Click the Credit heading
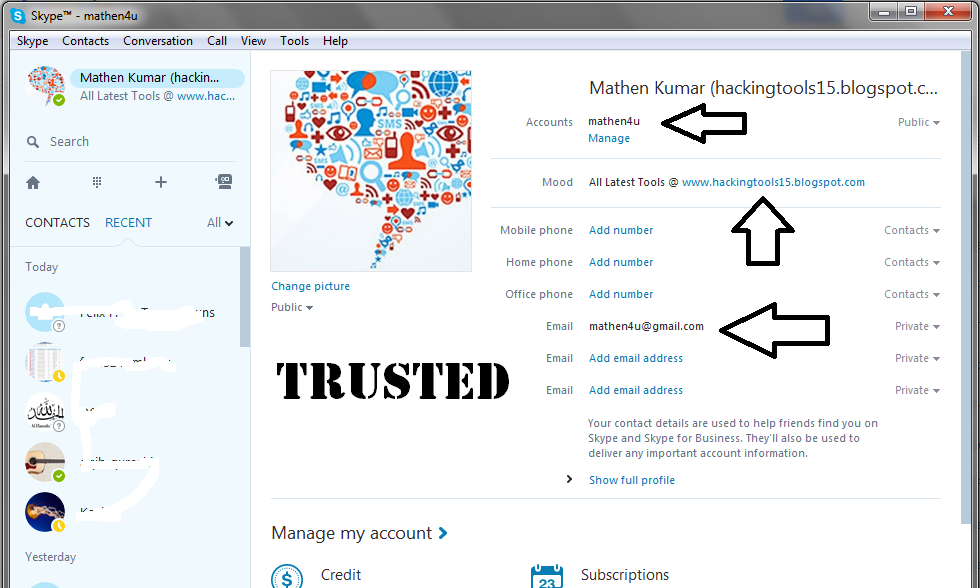The height and width of the screenshot is (588, 980). coord(341,574)
